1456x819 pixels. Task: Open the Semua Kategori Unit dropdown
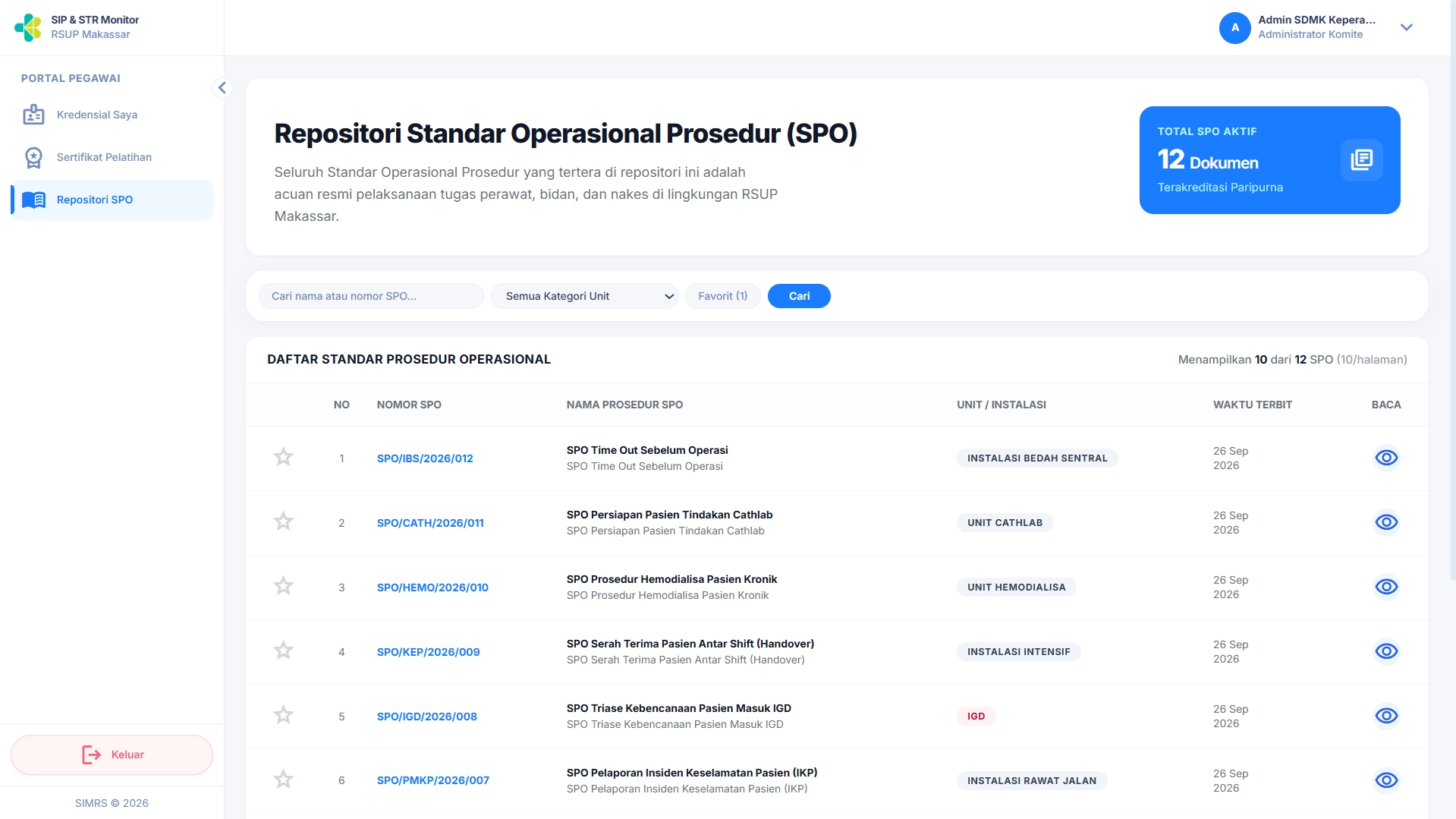[x=584, y=296]
